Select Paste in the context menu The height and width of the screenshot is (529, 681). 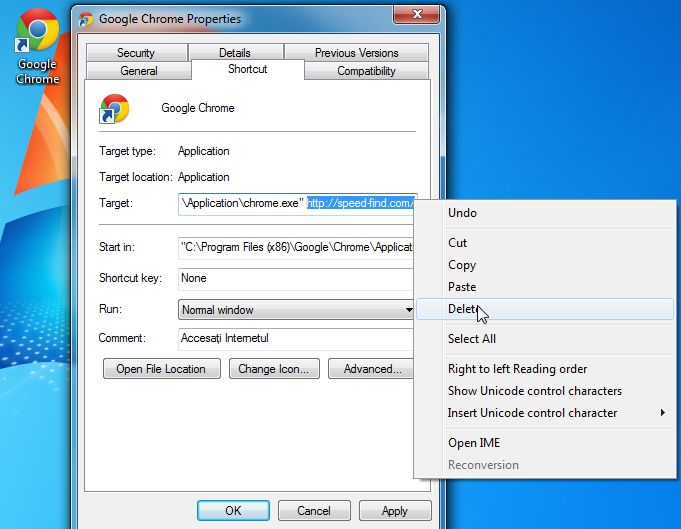pos(545,287)
